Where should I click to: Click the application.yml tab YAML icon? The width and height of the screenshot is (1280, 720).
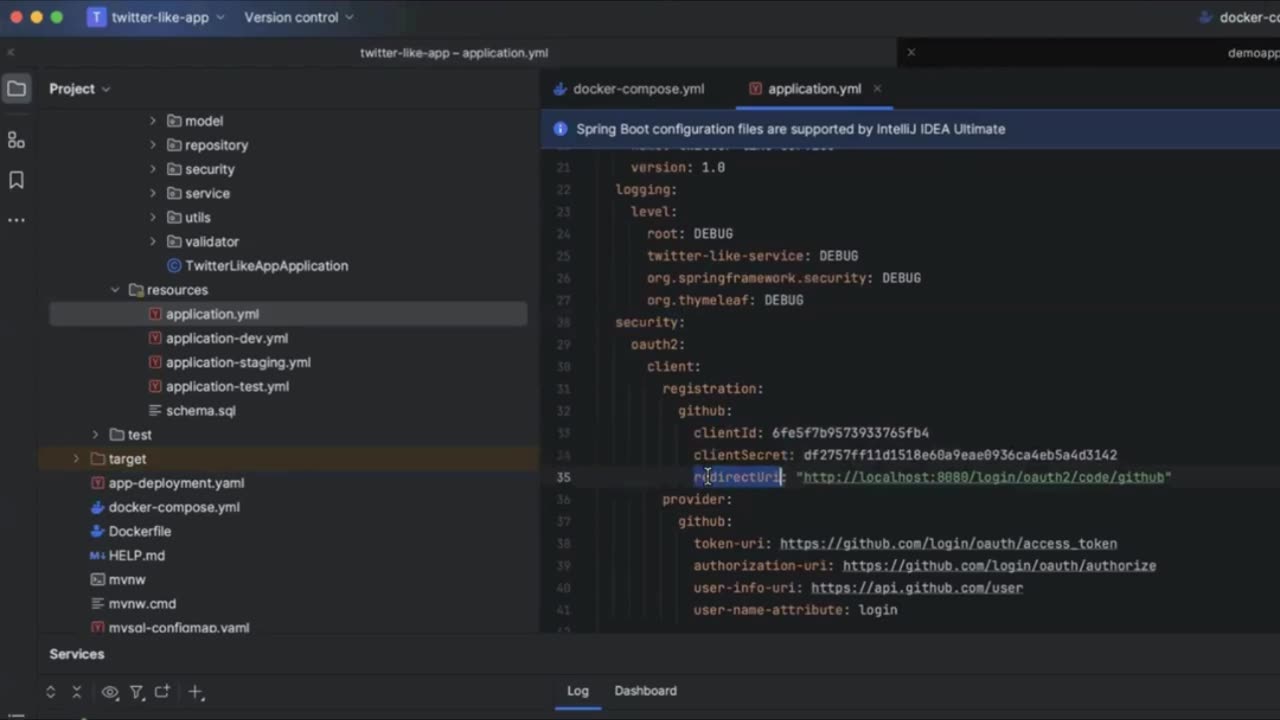(x=755, y=89)
